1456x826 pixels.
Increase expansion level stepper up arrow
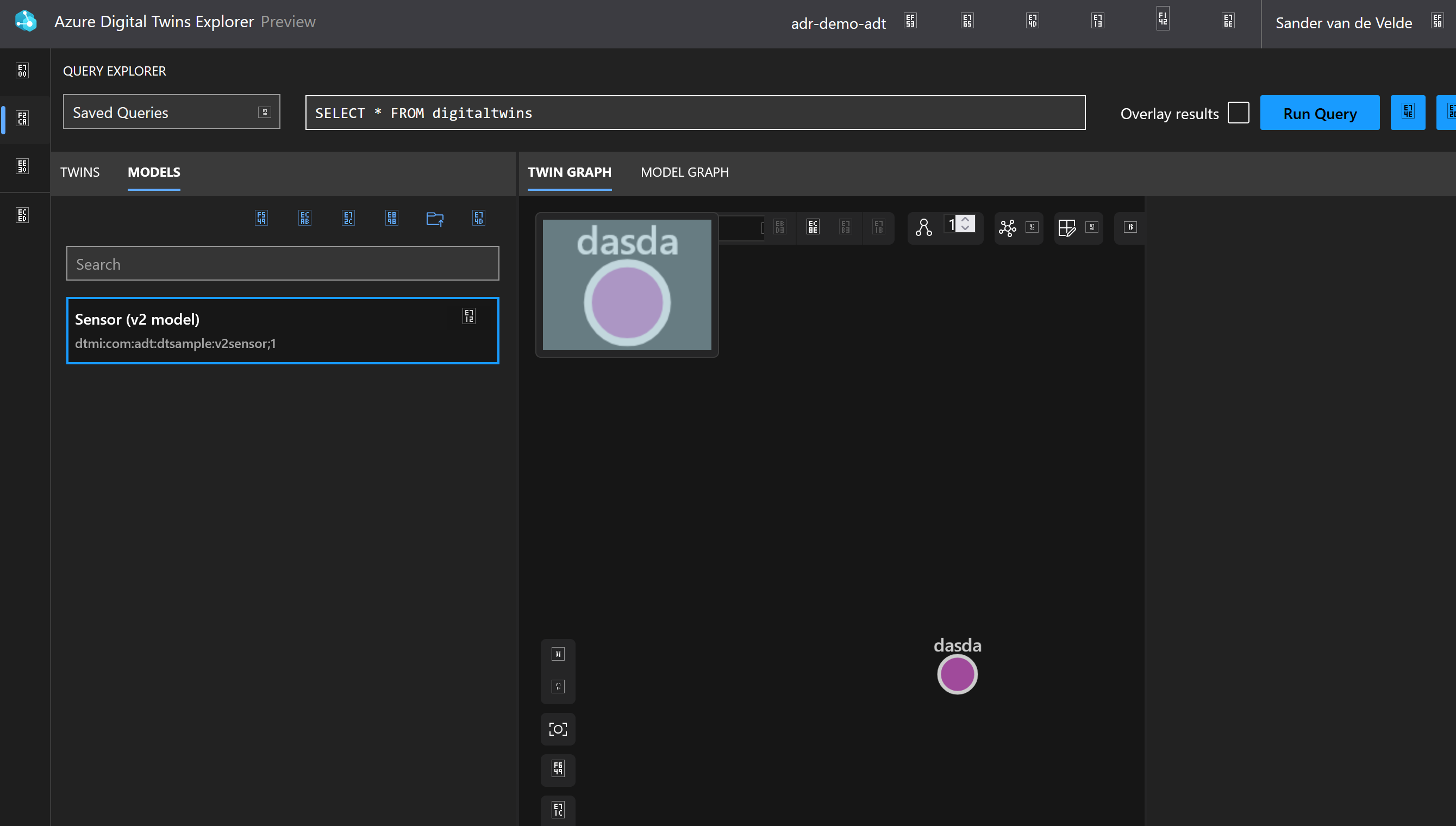pyautogui.click(x=965, y=220)
